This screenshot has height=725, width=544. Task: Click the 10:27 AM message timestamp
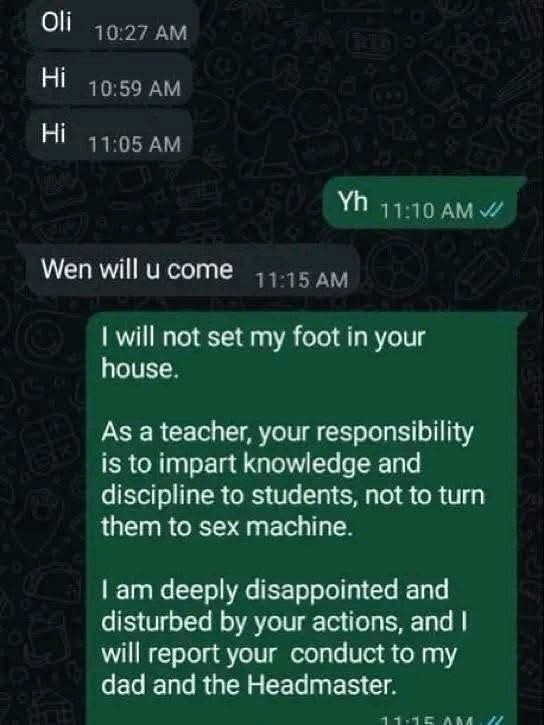coord(141,33)
